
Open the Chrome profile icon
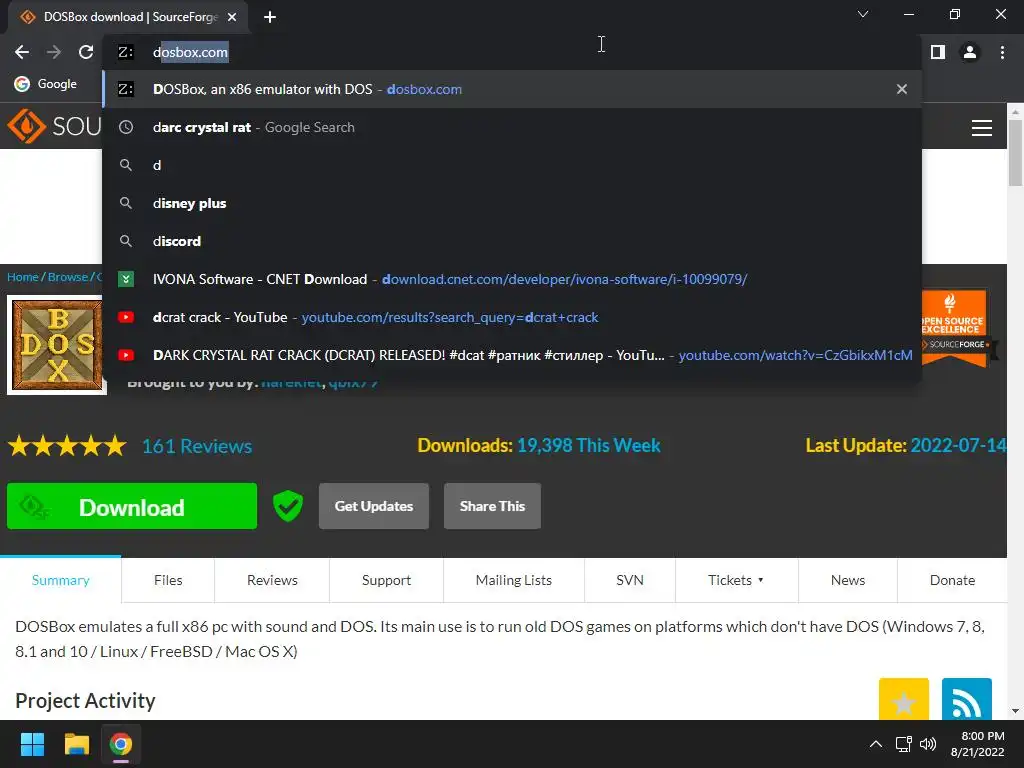[x=970, y=52]
